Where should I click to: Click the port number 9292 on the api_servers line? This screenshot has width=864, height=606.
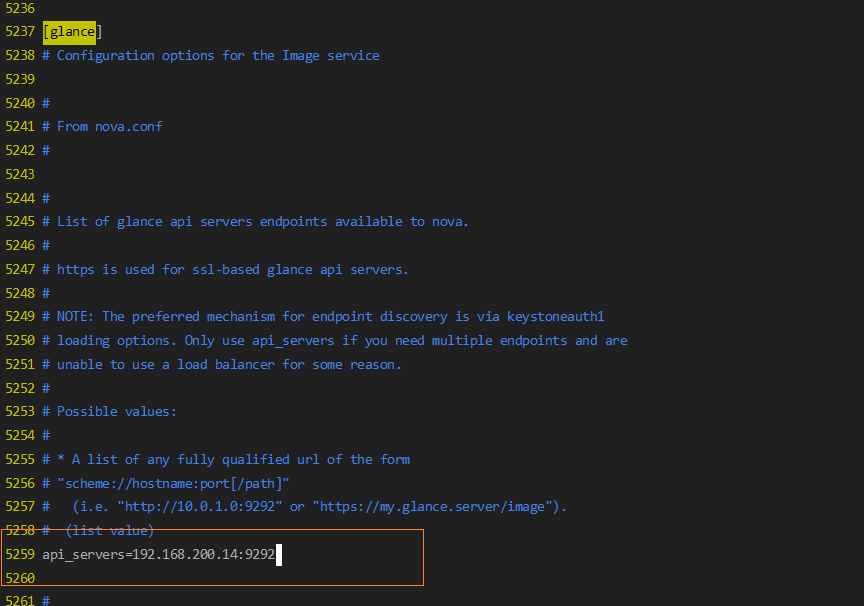pyautogui.click(x=259, y=554)
